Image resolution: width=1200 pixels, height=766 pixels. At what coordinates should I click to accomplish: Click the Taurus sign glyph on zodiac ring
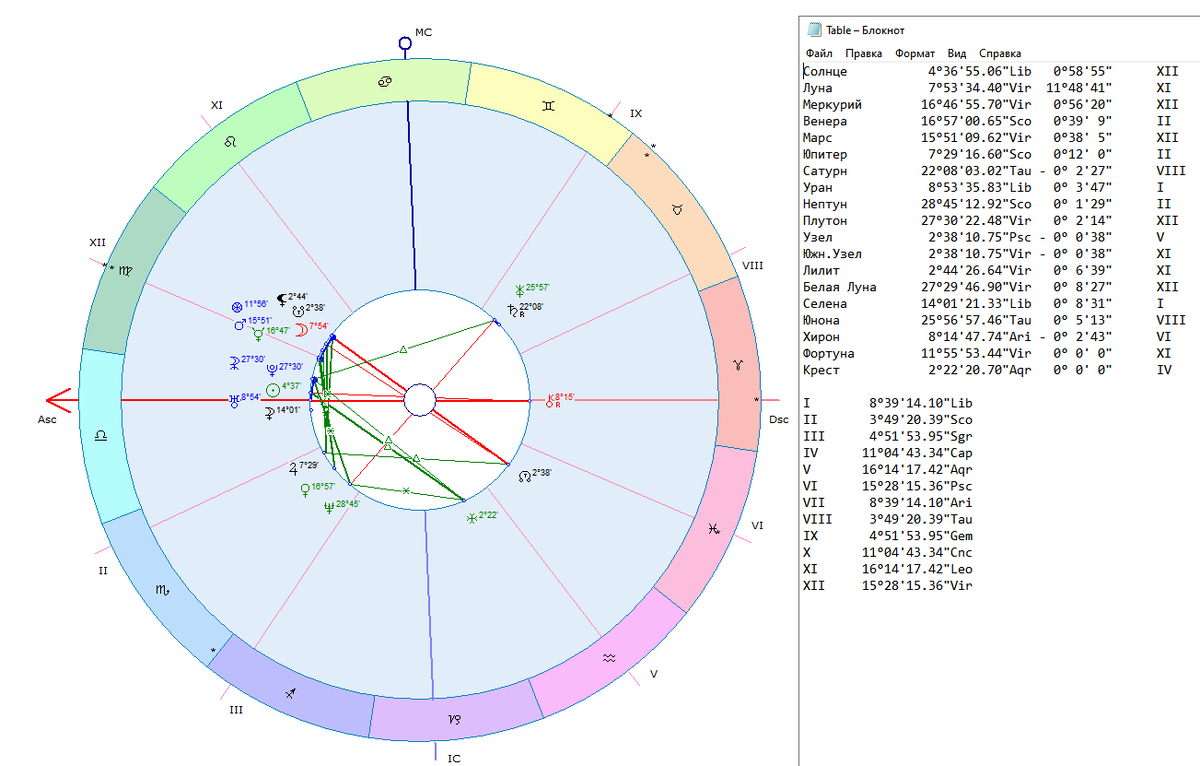679,208
